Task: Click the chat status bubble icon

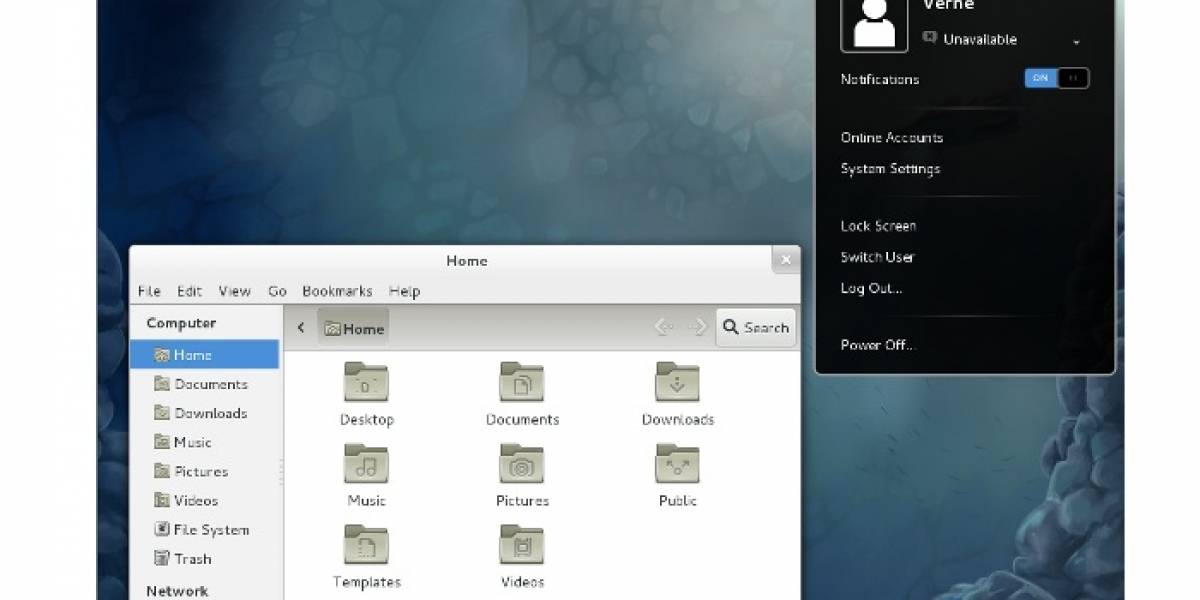Action: pos(929,39)
